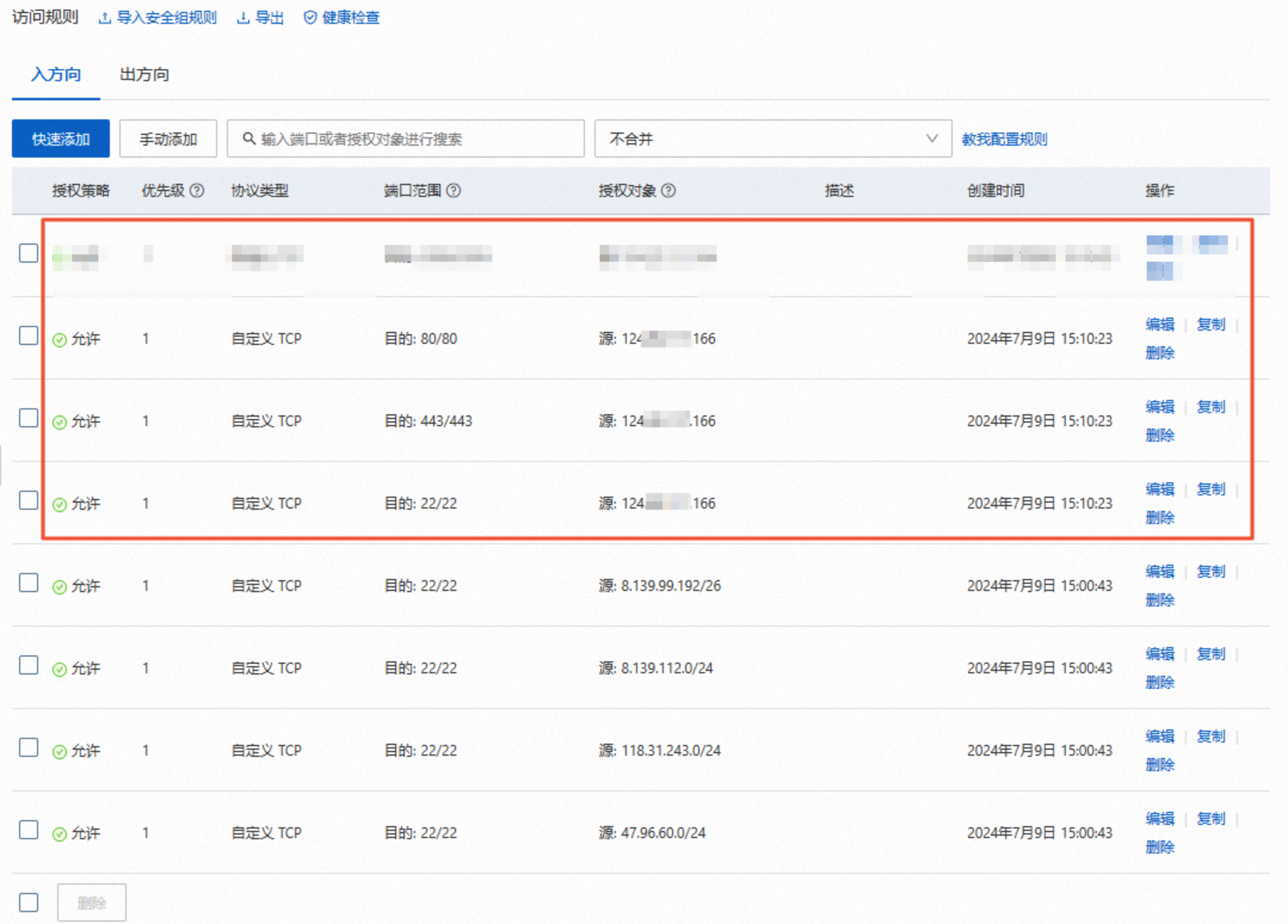Check the box for port 80/80 rule
This screenshot has height=924, width=1288.
(x=29, y=335)
